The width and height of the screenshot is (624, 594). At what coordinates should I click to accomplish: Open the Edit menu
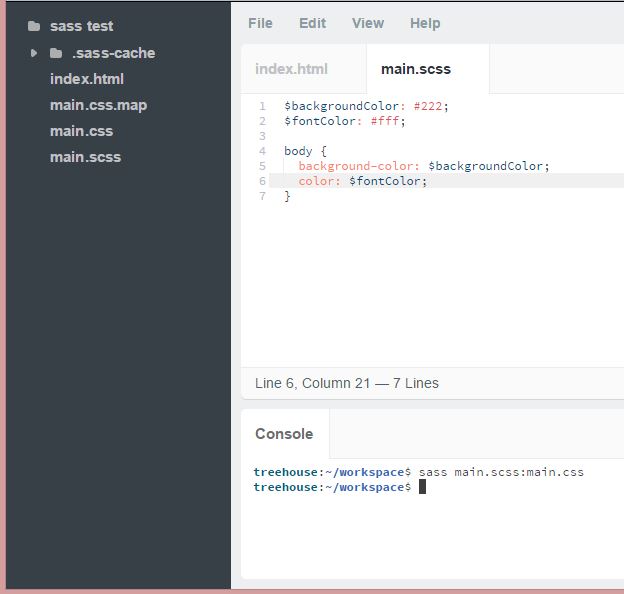pos(312,23)
